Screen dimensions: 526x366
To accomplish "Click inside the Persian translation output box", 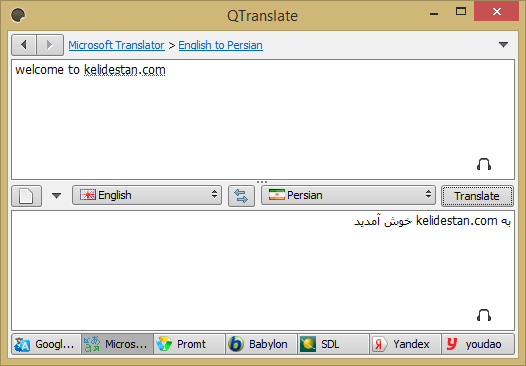I will [x=263, y=270].
